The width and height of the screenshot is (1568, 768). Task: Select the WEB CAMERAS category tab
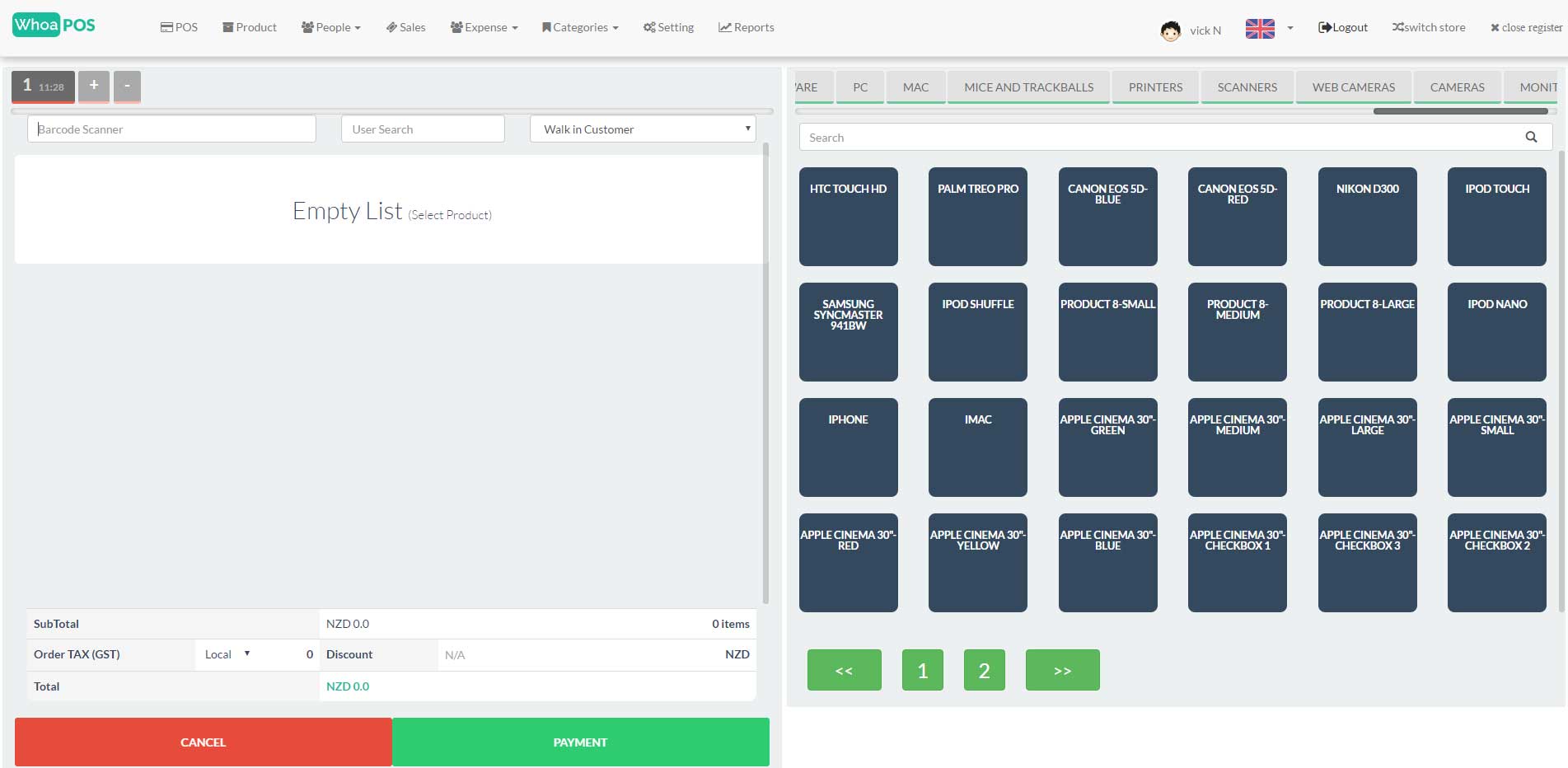[1354, 87]
